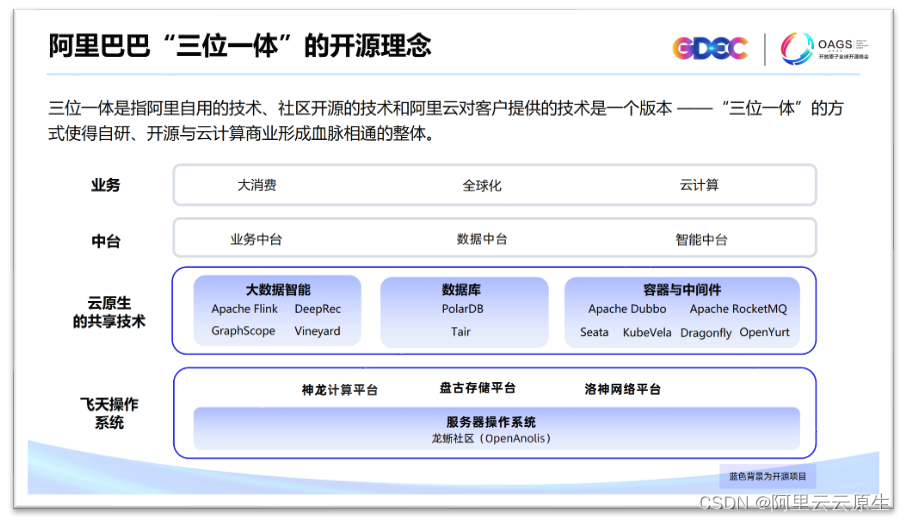Click the GDEC logo
This screenshot has width=906, height=522.
pyautogui.click(x=710, y=48)
